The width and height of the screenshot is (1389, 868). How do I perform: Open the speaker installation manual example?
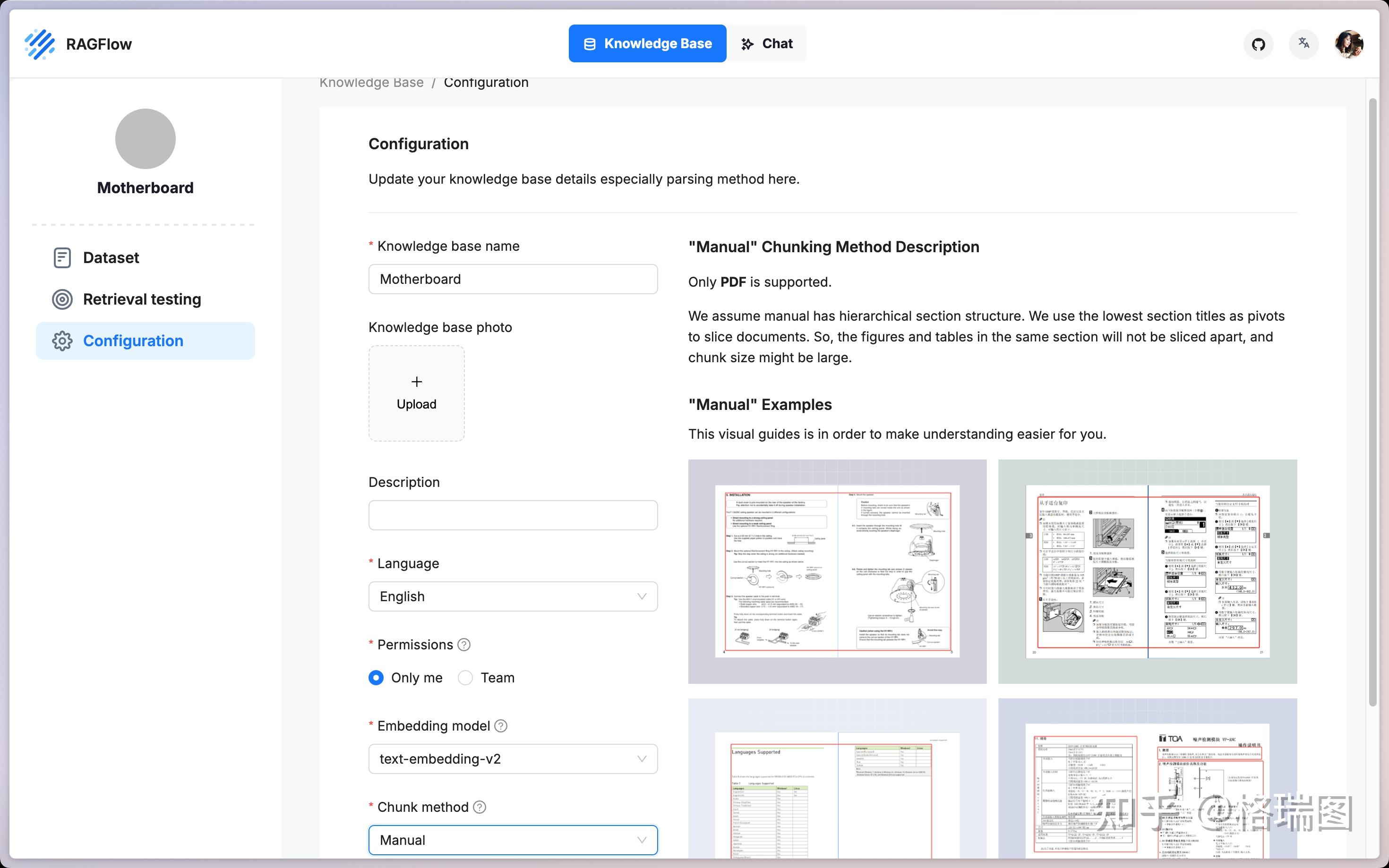[837, 571]
